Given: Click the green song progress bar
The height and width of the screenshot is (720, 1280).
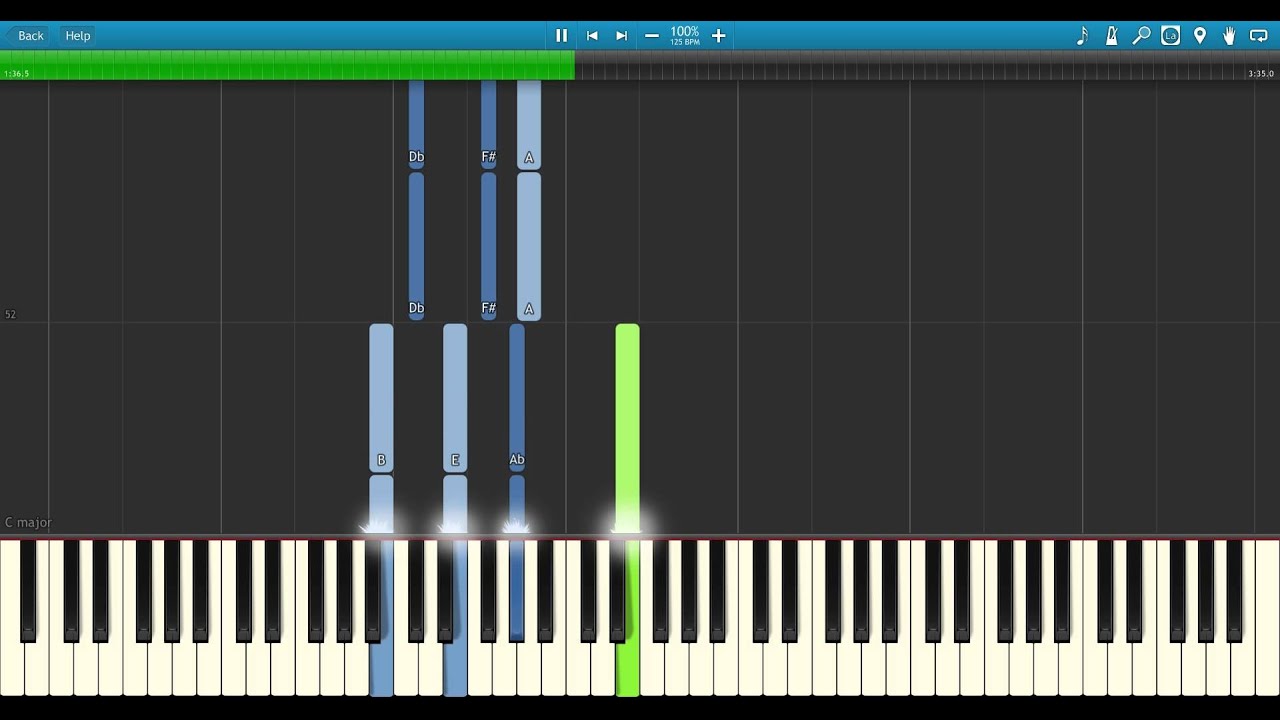Looking at the screenshot, I should 287,65.
